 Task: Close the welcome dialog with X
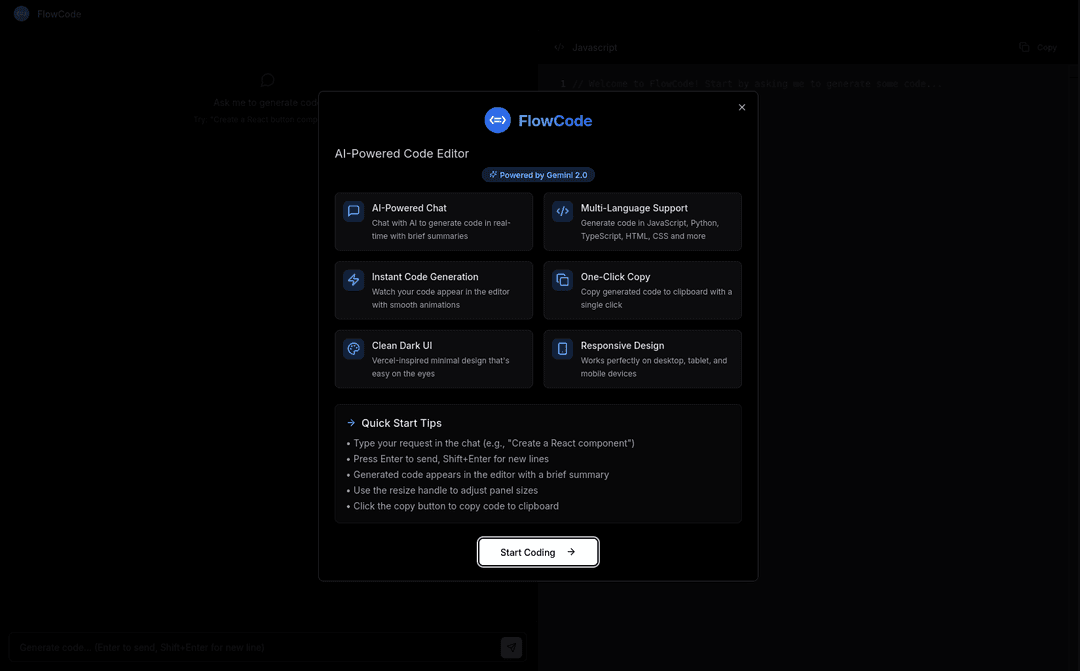coord(742,107)
